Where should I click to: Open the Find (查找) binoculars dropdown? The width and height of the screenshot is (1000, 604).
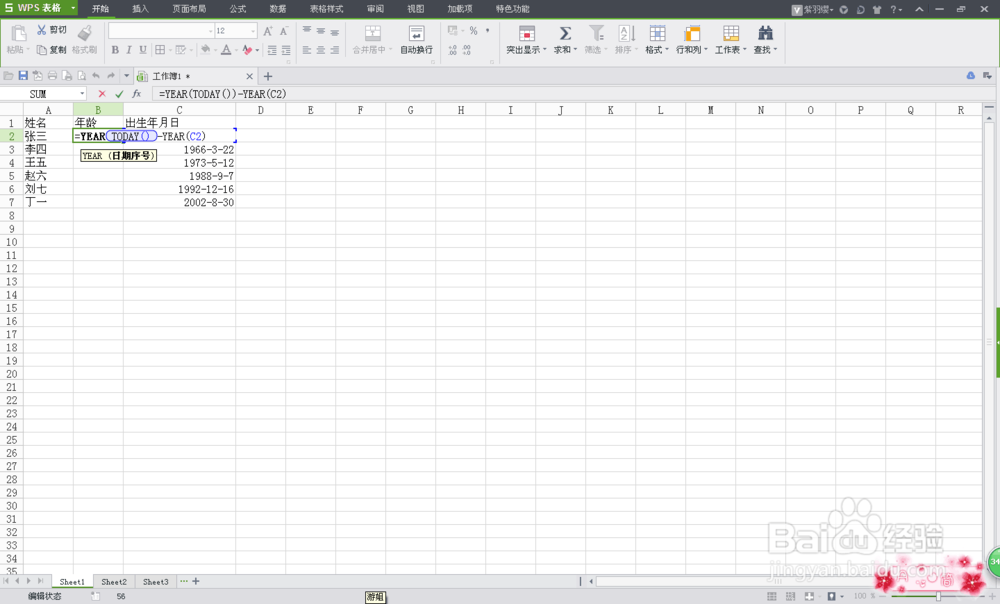click(x=765, y=40)
